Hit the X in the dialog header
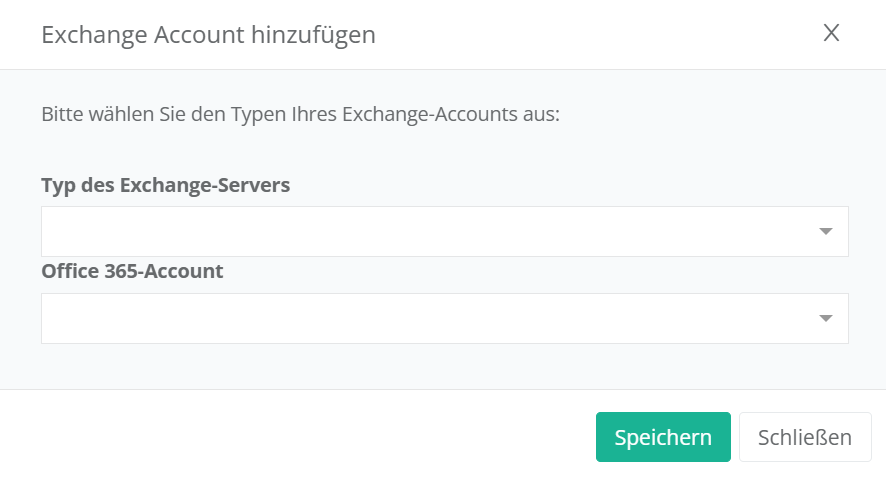Viewport: 886px width, 483px height. tap(831, 33)
